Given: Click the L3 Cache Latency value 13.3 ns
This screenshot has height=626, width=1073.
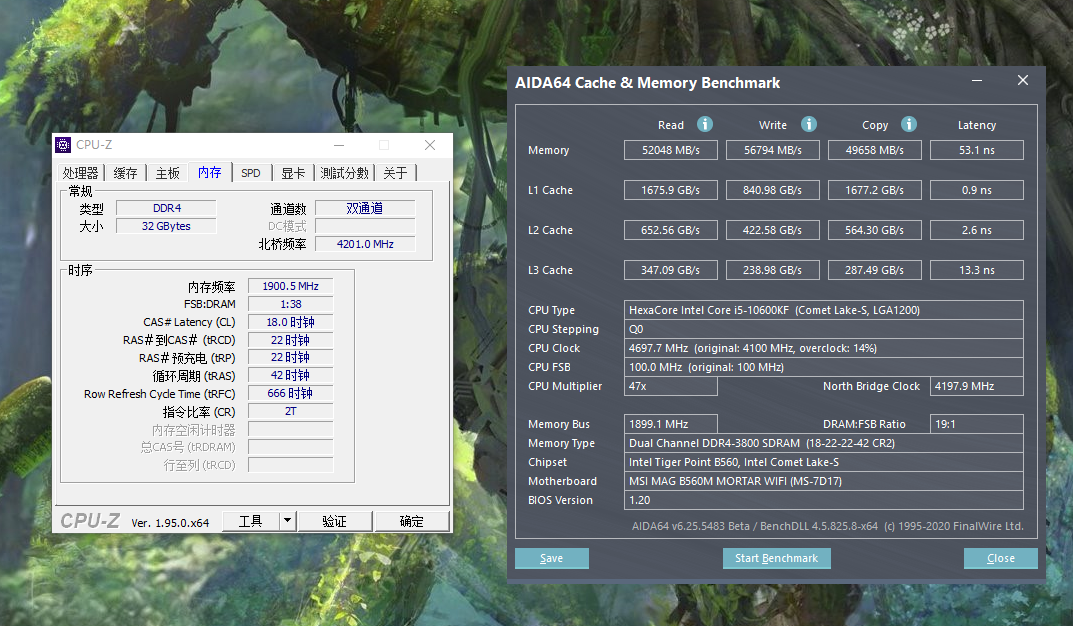Looking at the screenshot, I should point(977,270).
